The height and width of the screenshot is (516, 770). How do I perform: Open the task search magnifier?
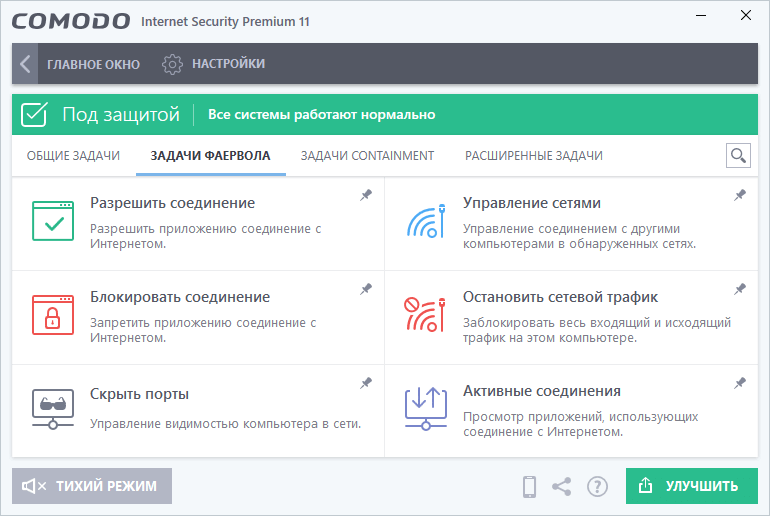click(x=738, y=155)
